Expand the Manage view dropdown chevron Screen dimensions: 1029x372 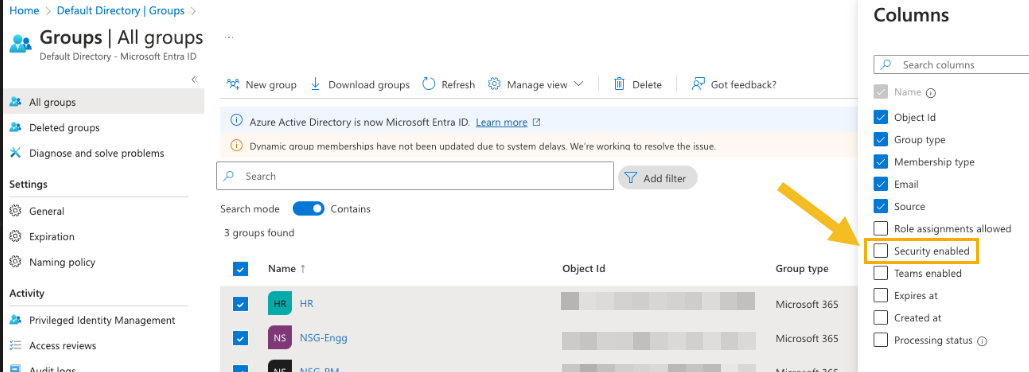tap(578, 84)
